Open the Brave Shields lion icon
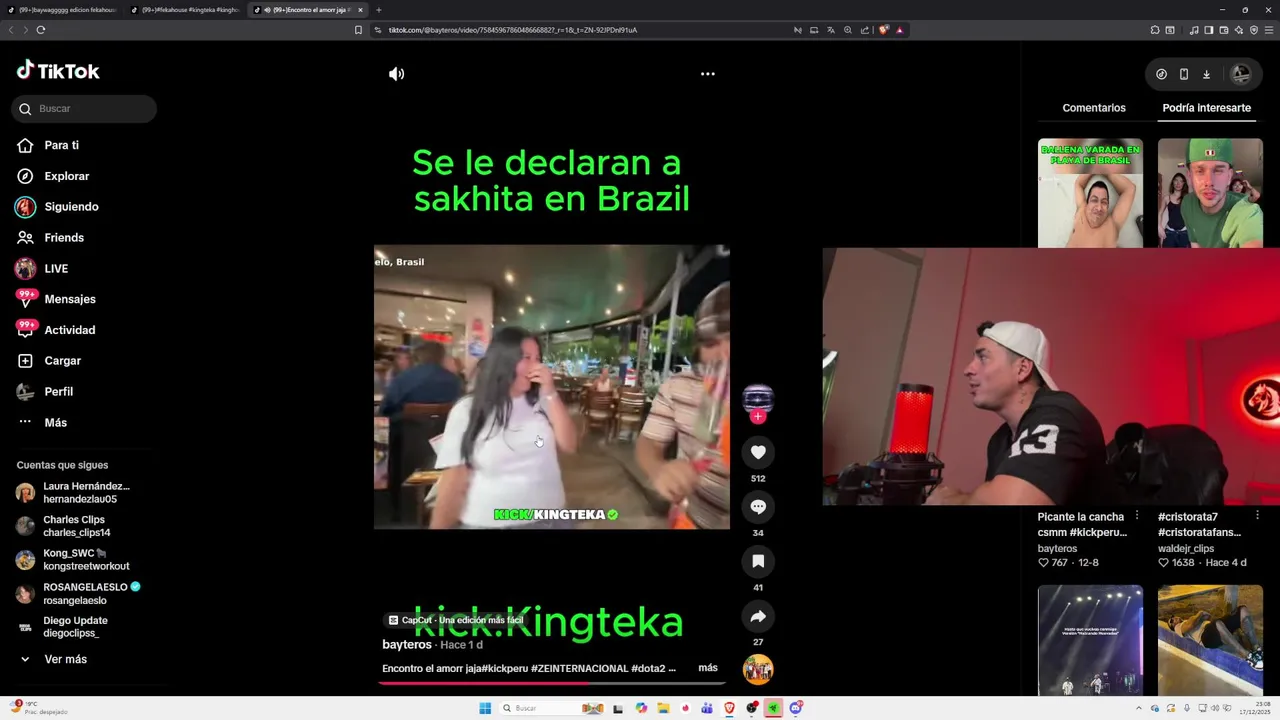The height and width of the screenshot is (720, 1280). point(883,30)
